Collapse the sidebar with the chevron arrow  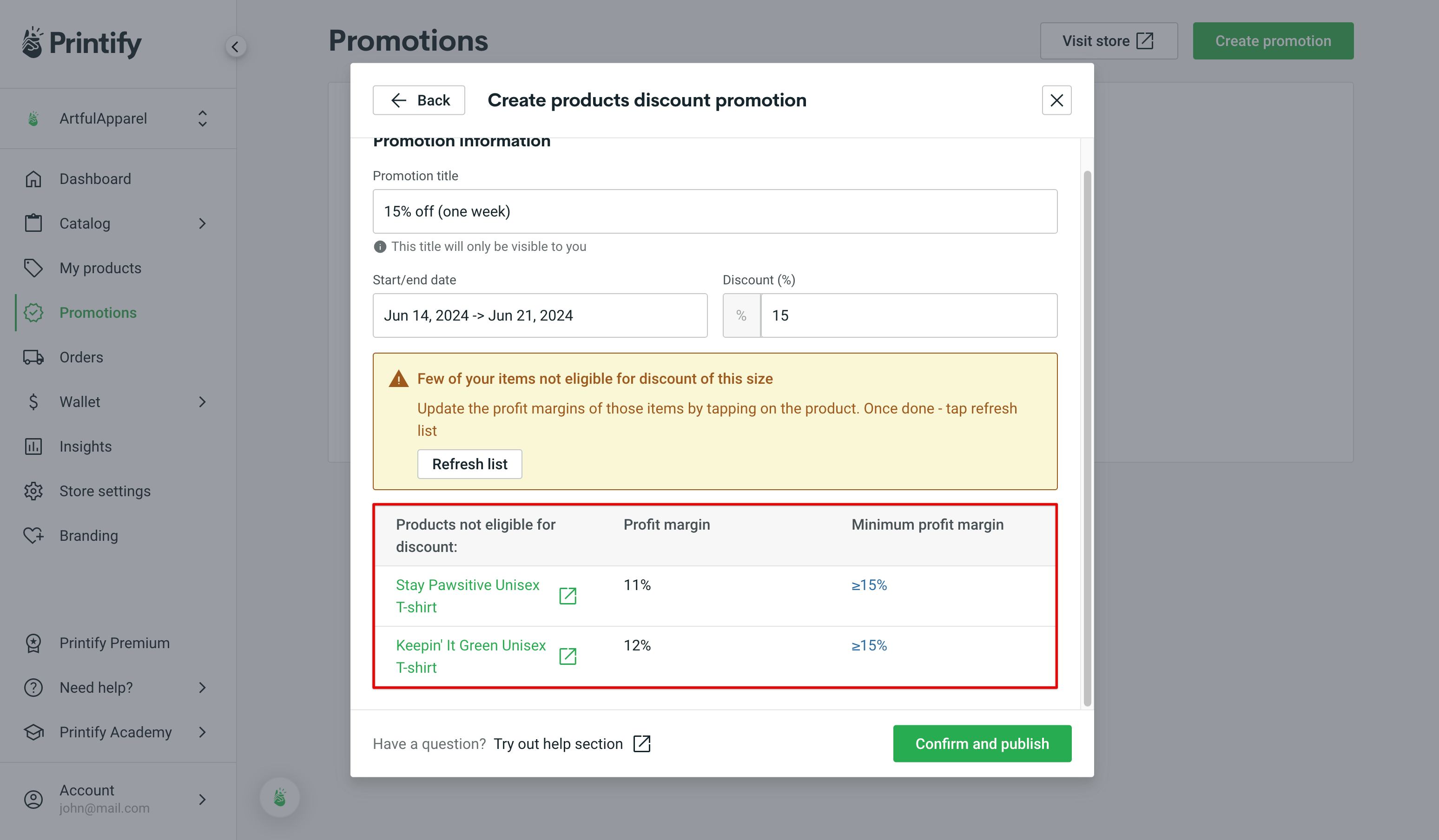(x=236, y=47)
